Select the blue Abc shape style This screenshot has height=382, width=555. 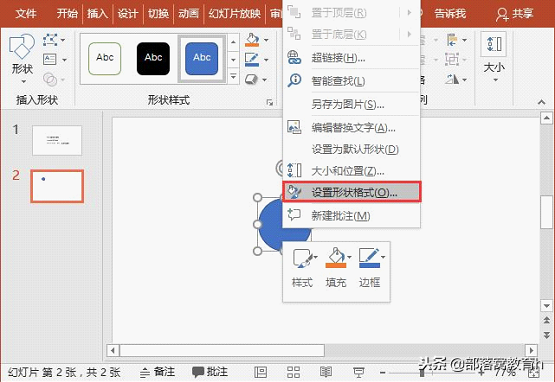click(202, 58)
